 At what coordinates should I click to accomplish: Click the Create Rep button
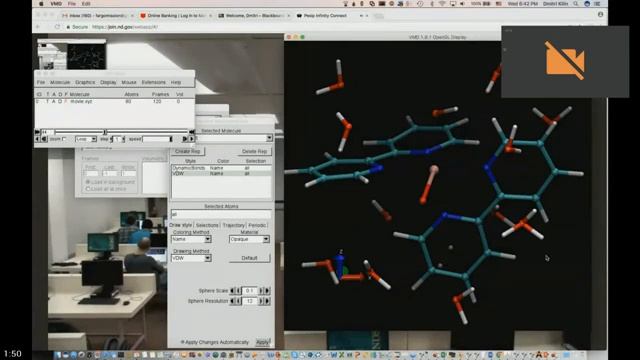[187, 151]
